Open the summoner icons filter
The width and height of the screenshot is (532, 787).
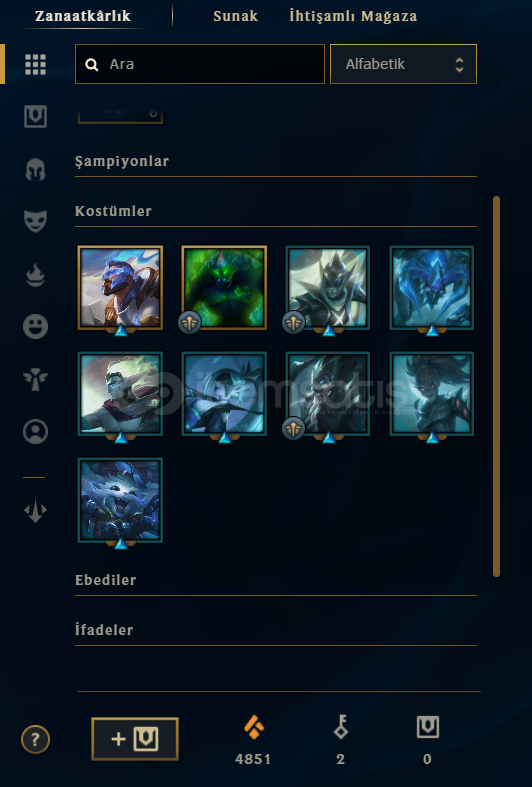(35, 431)
